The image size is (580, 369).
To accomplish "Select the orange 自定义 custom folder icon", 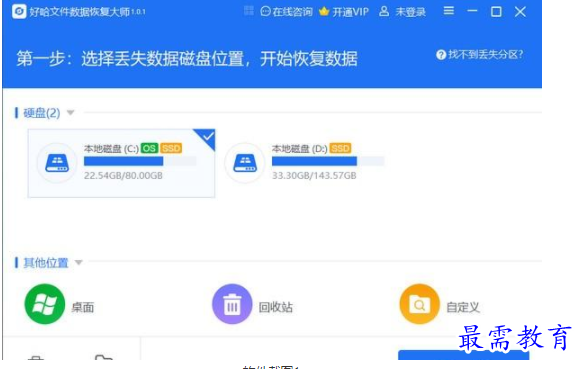I will pos(419,304).
